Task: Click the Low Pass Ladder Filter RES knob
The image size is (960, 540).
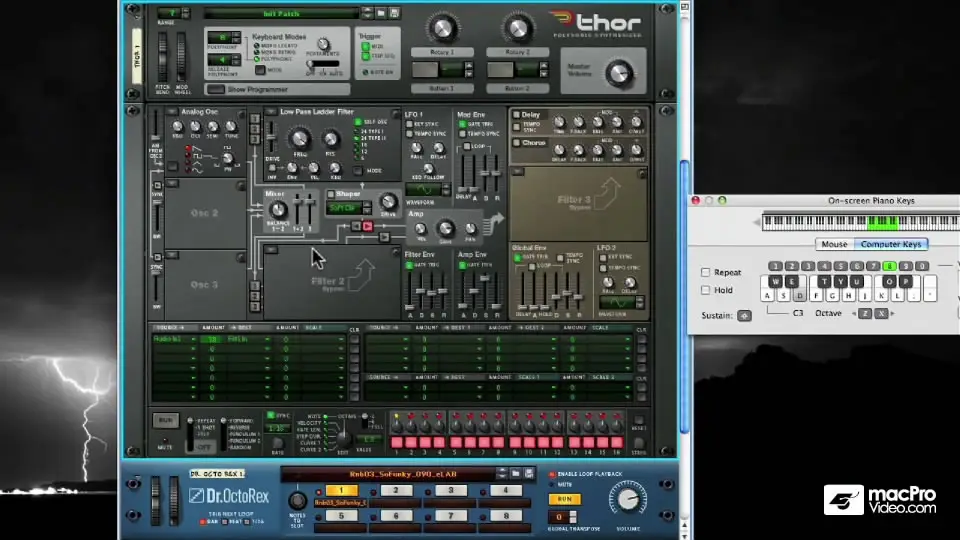Action: pos(331,140)
